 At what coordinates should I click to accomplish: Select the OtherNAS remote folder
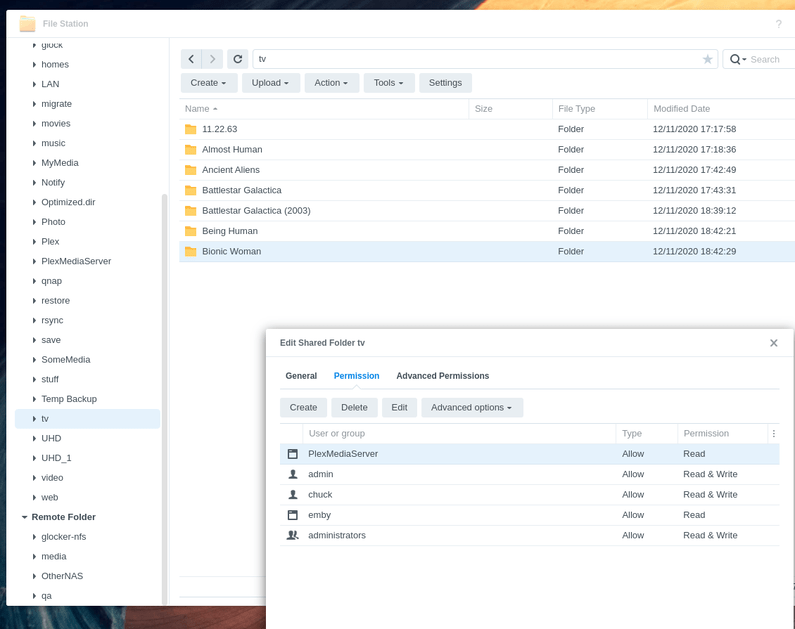point(62,576)
